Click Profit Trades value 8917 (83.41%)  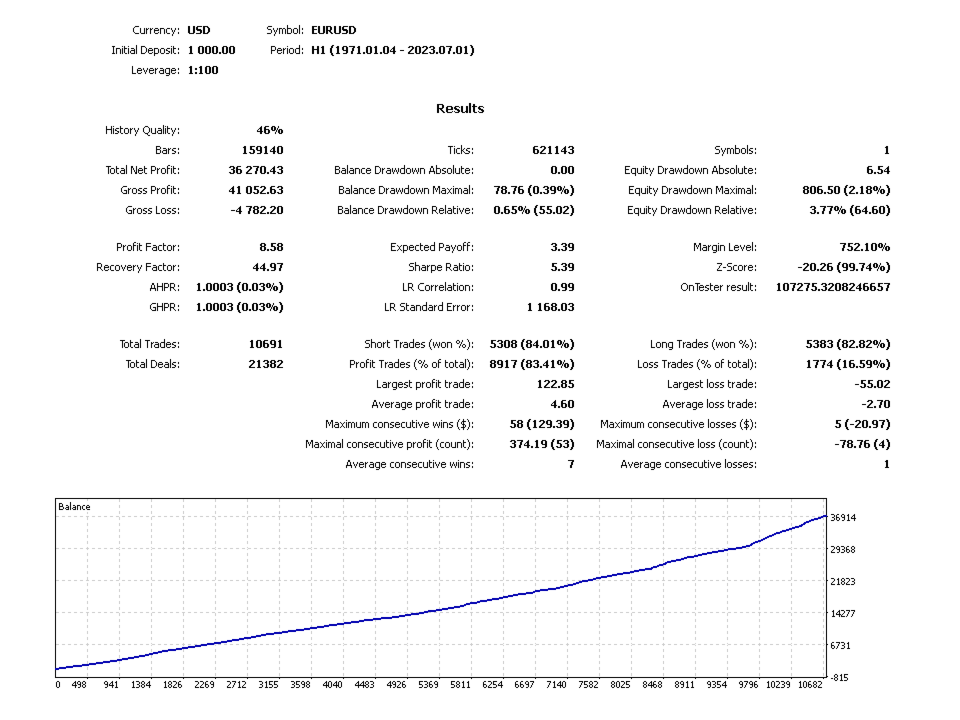click(532, 364)
